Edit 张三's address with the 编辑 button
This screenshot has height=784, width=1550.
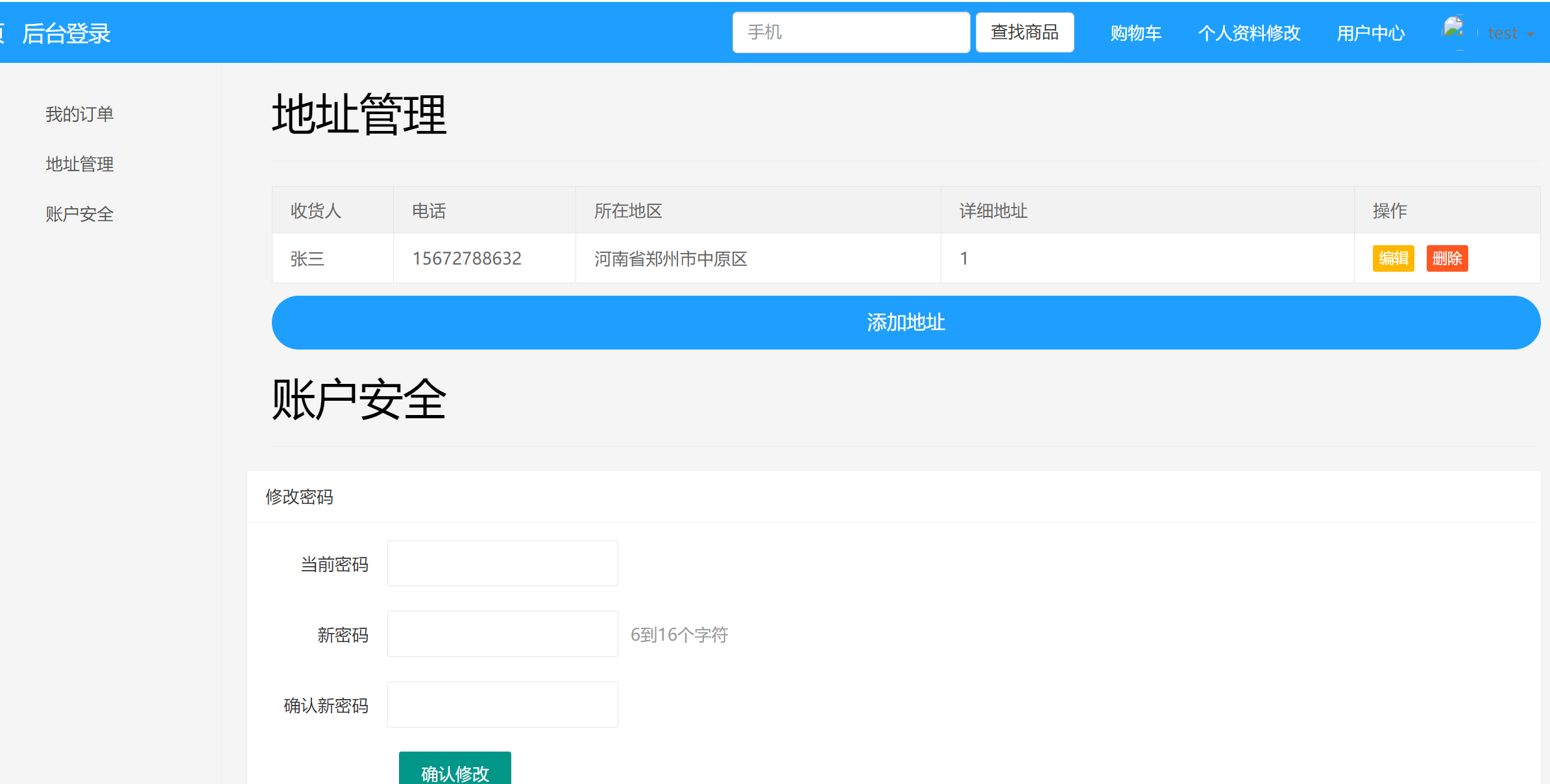pos(1393,258)
